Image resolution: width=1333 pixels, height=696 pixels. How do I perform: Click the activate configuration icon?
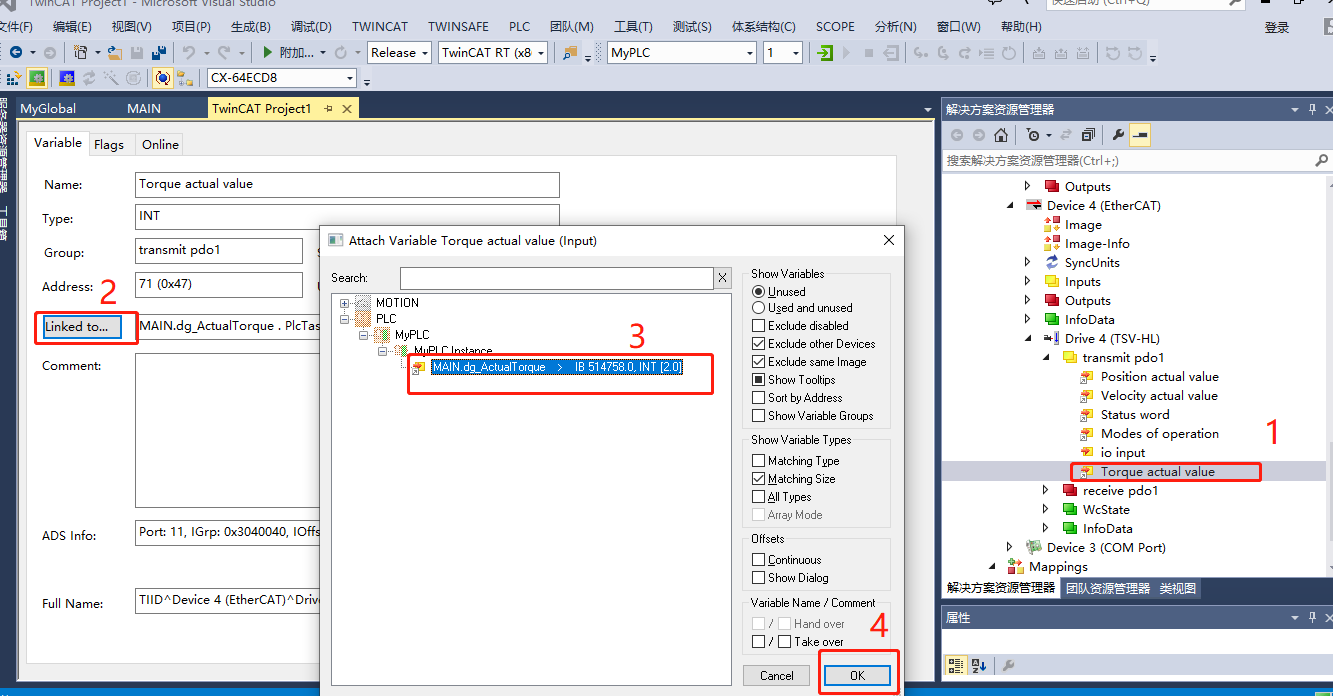(14, 78)
